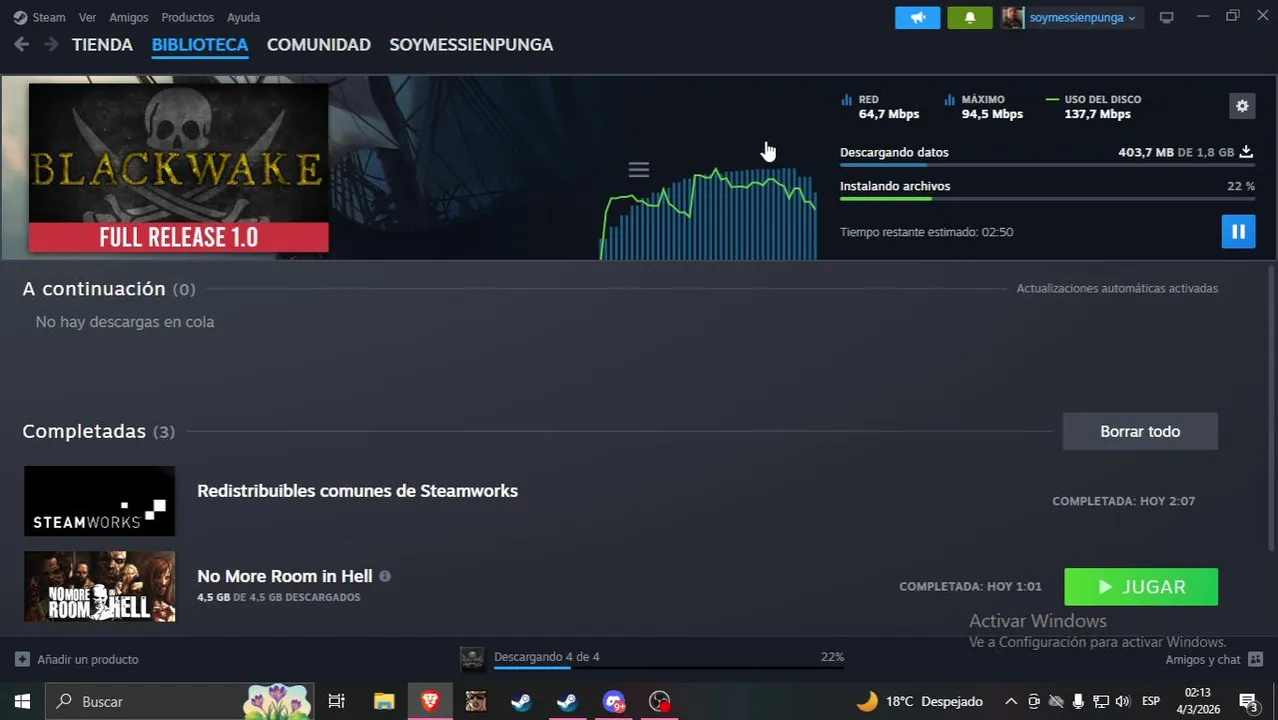Click the ESP language indicator

pos(1151,701)
